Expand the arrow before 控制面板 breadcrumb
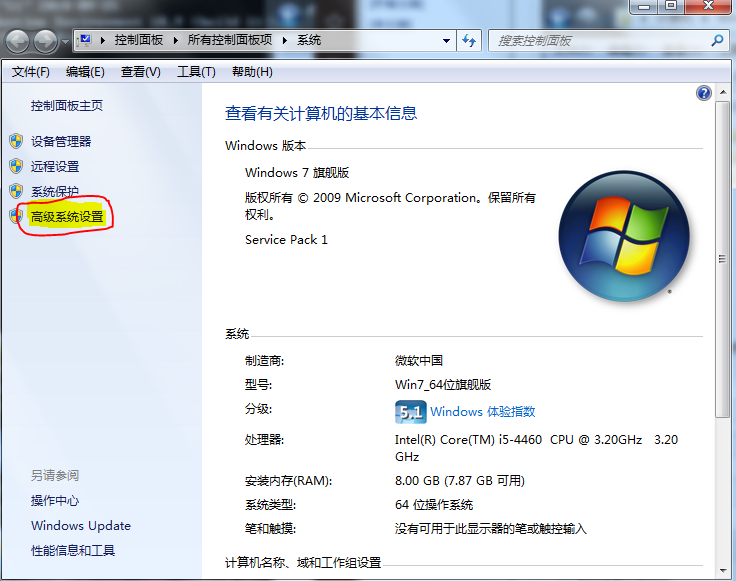The width and height of the screenshot is (736, 581). pos(103,40)
